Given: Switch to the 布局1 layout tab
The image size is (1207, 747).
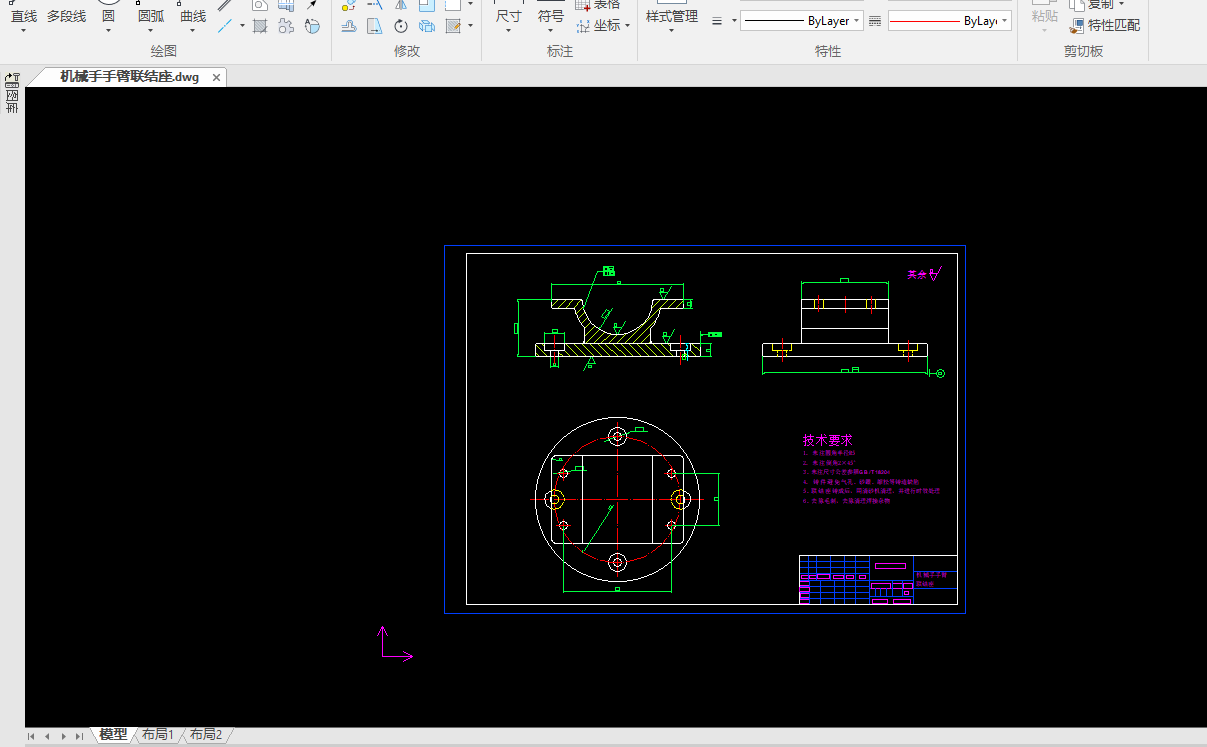Looking at the screenshot, I should [157, 735].
